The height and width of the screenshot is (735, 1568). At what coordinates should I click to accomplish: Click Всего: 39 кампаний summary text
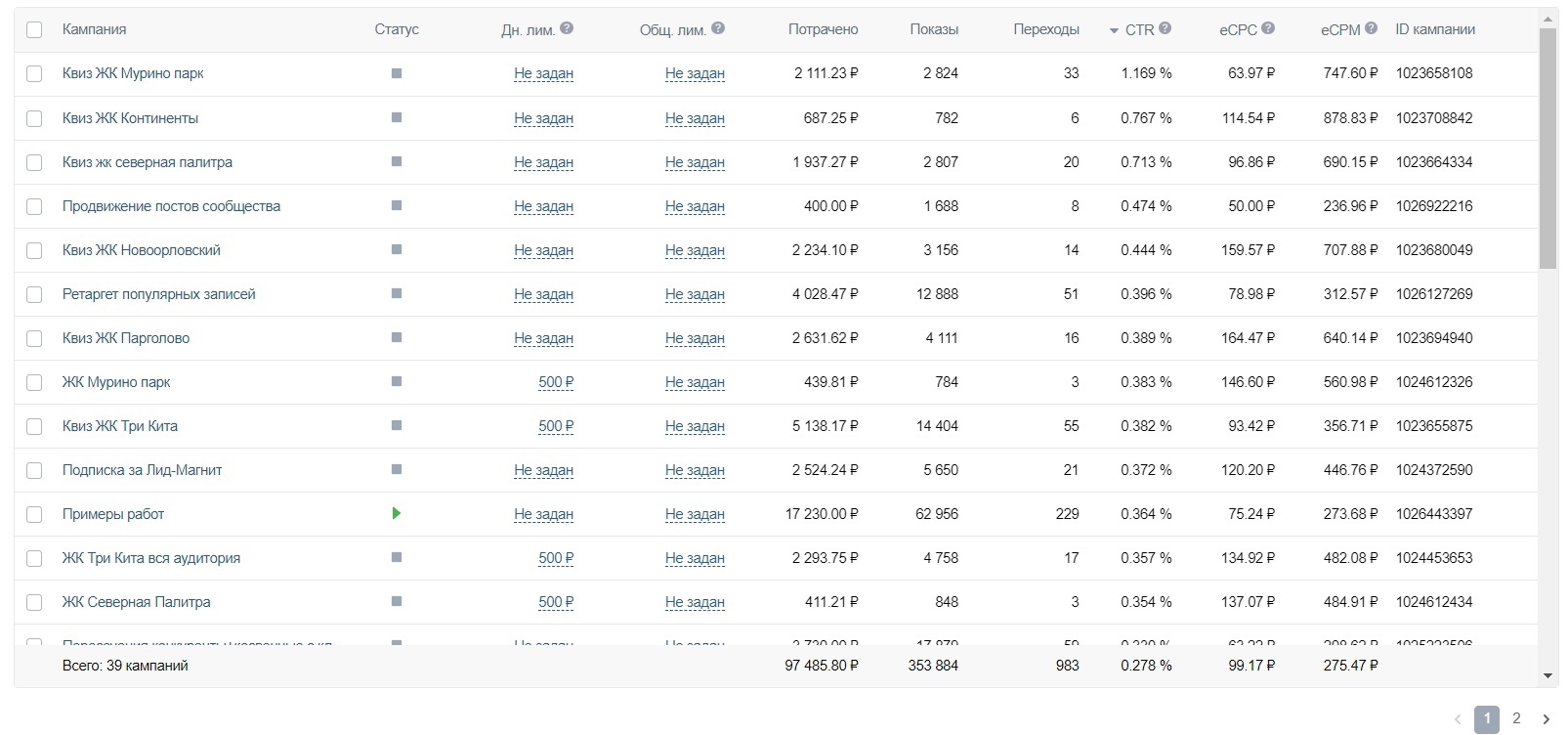tap(125, 666)
